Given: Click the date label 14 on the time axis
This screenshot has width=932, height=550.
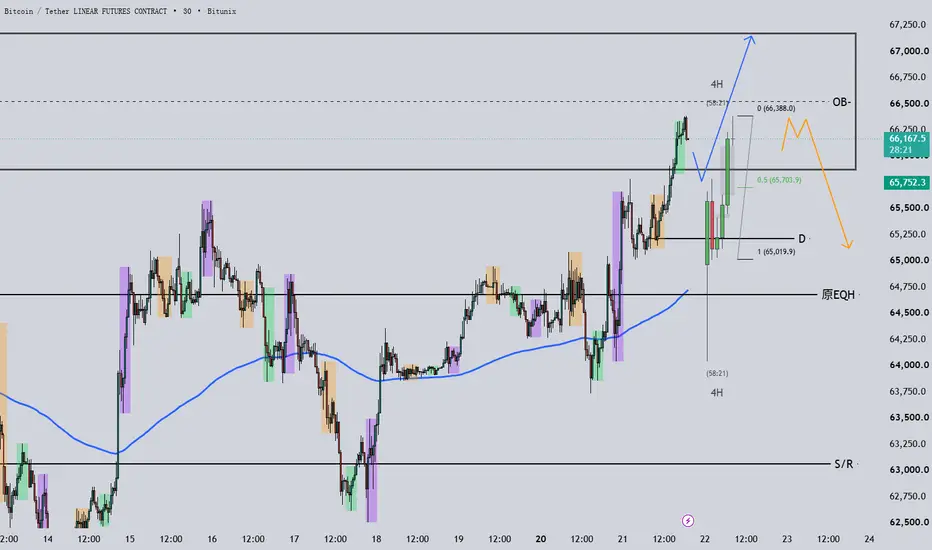Looking at the screenshot, I should [48, 539].
